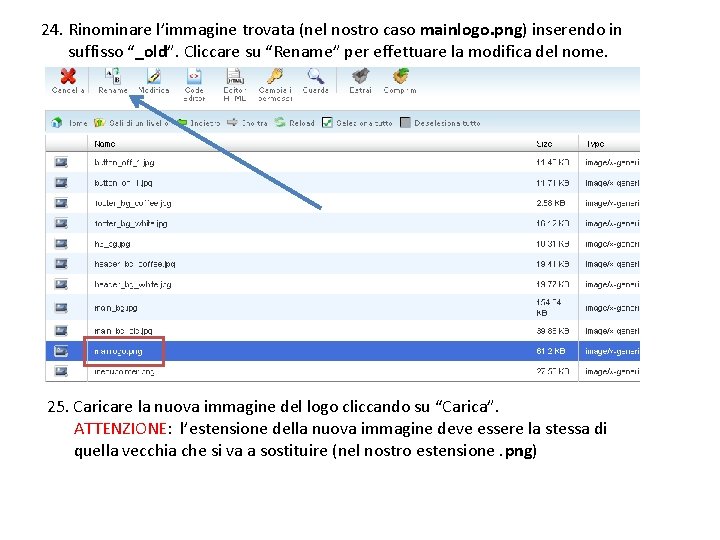Click the image icon of footer_bg_white.jpg row
This screenshot has height=540, width=720.
point(61,223)
